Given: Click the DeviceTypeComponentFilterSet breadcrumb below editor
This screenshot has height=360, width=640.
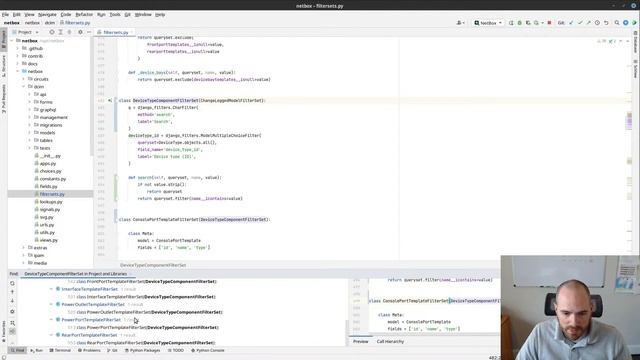Looking at the screenshot, I should tap(153, 265).
